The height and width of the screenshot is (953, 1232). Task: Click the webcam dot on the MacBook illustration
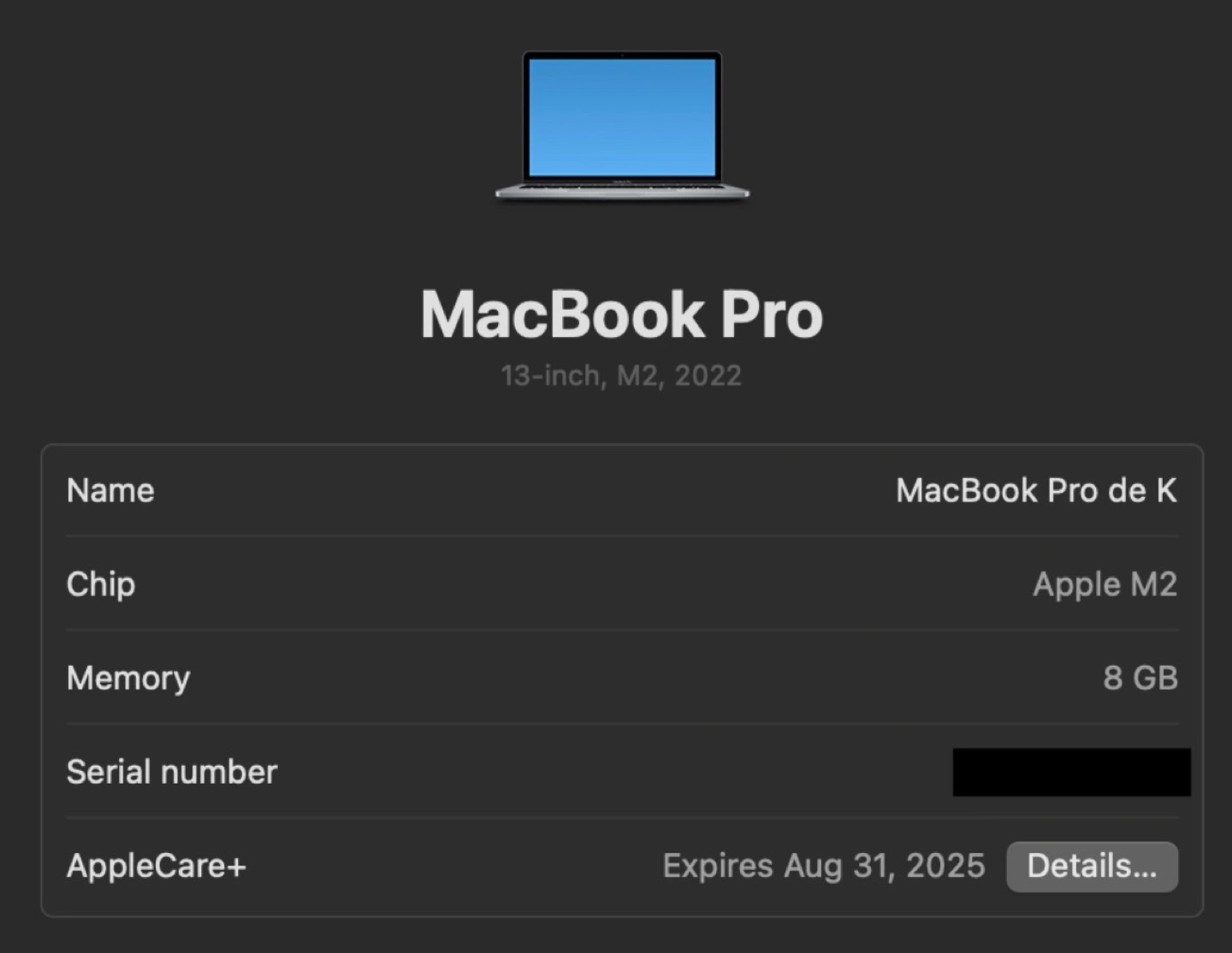pos(622,56)
